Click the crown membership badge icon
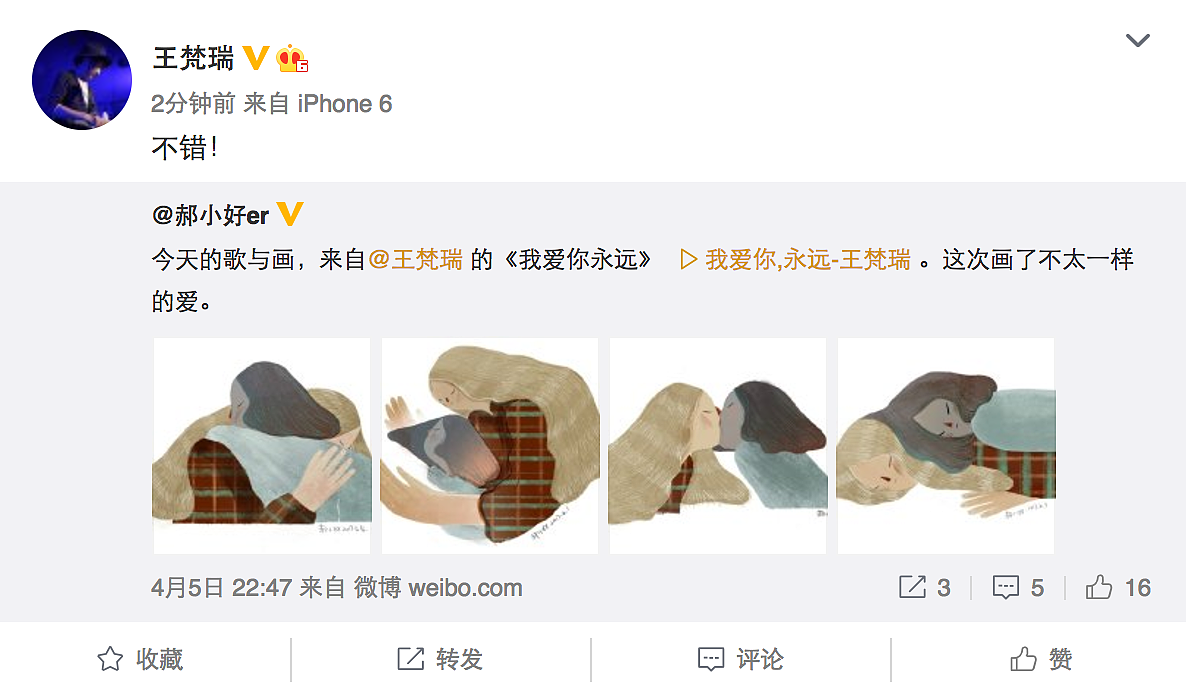 [292, 58]
